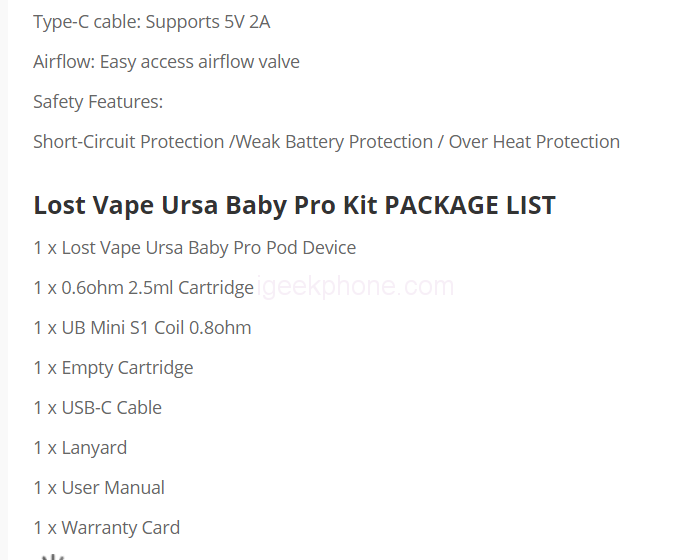Image resolution: width=696 pixels, height=560 pixels.
Task: Click the User Manual list item
Action: click(99, 487)
